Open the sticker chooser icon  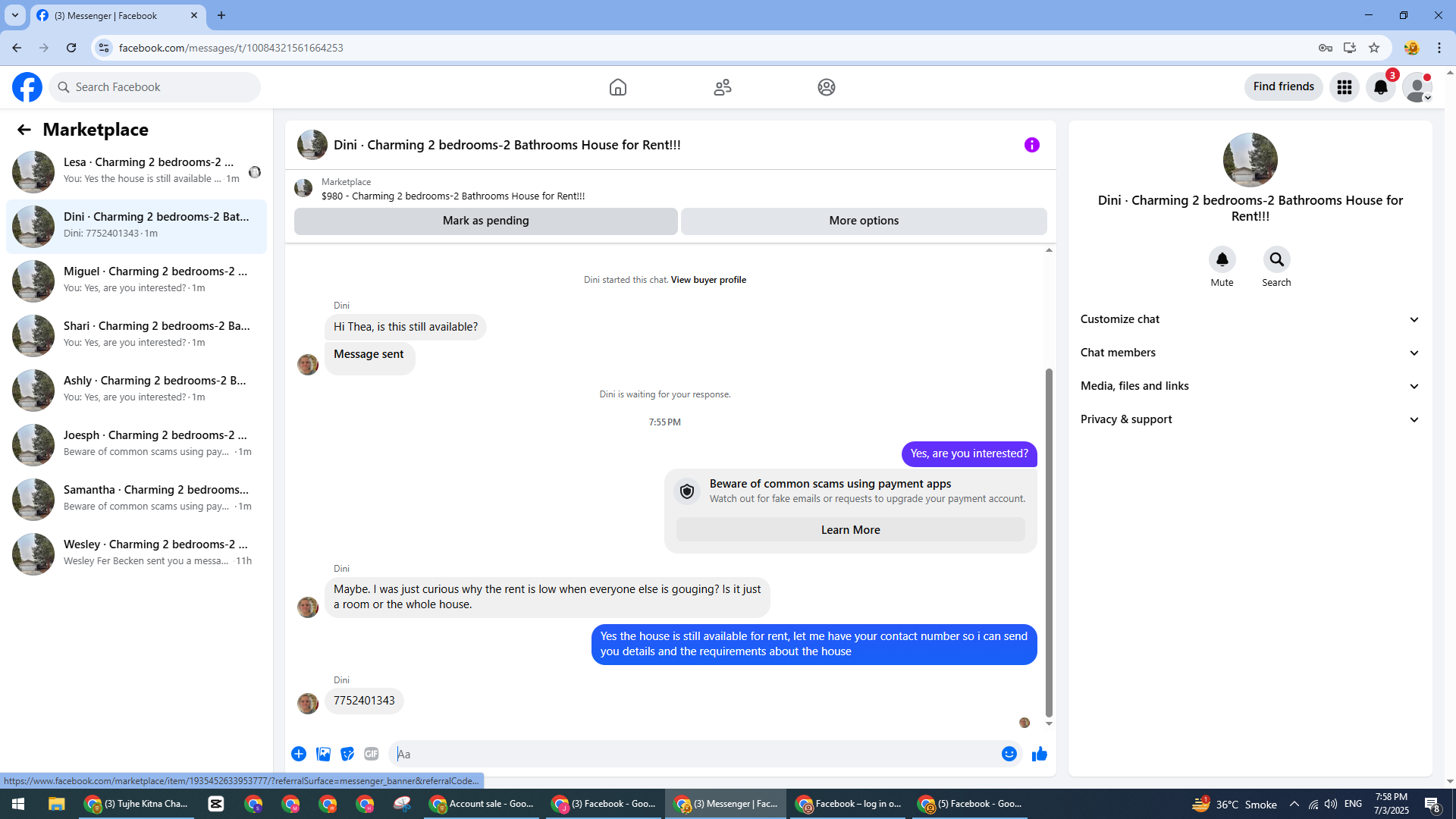pos(347,754)
